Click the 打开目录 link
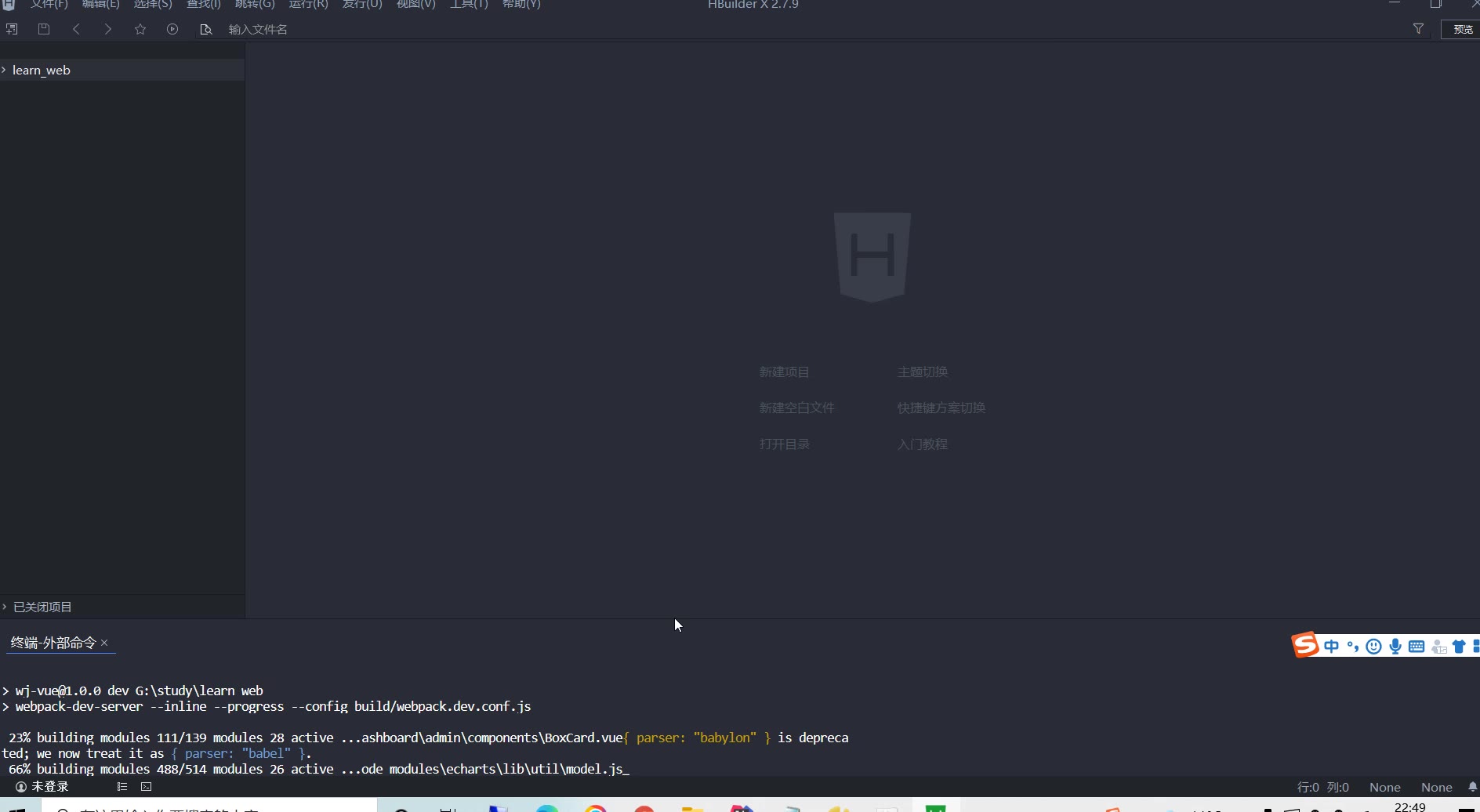The width and height of the screenshot is (1480, 812). (x=784, y=444)
